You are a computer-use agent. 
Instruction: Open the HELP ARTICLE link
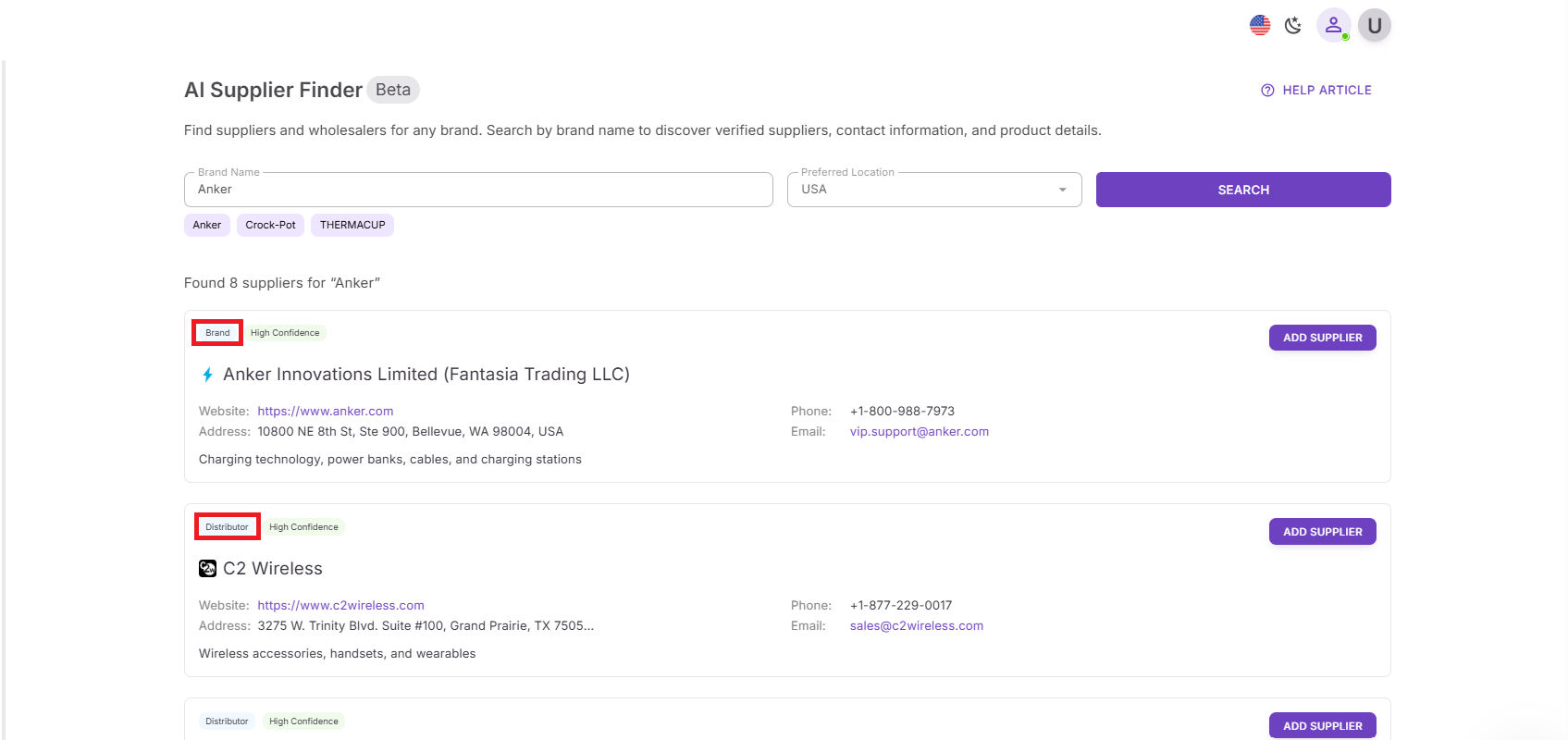tap(1316, 90)
